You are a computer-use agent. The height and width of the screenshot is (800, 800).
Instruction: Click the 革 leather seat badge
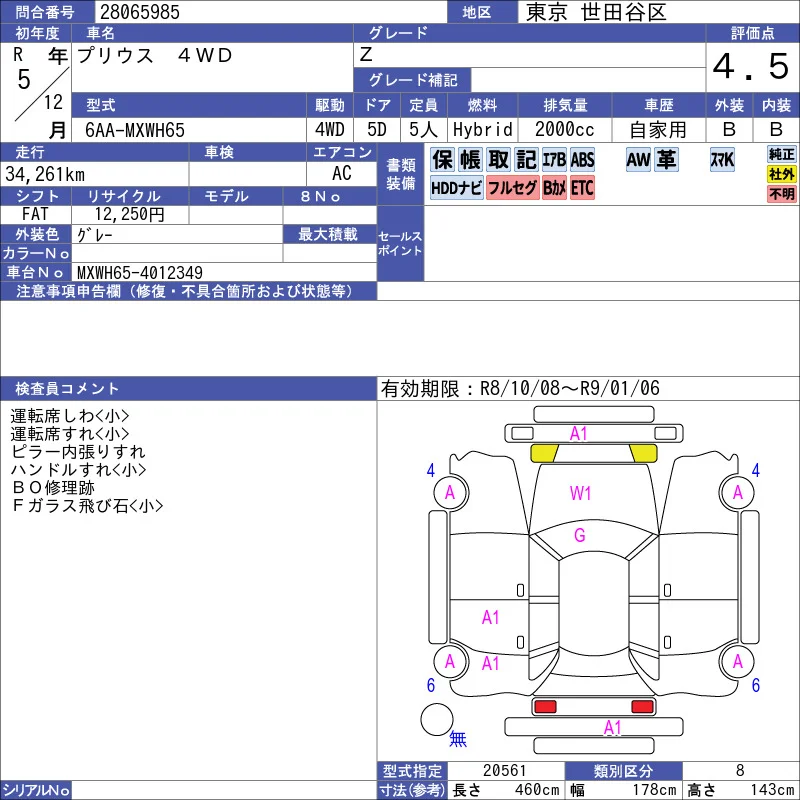point(666,160)
